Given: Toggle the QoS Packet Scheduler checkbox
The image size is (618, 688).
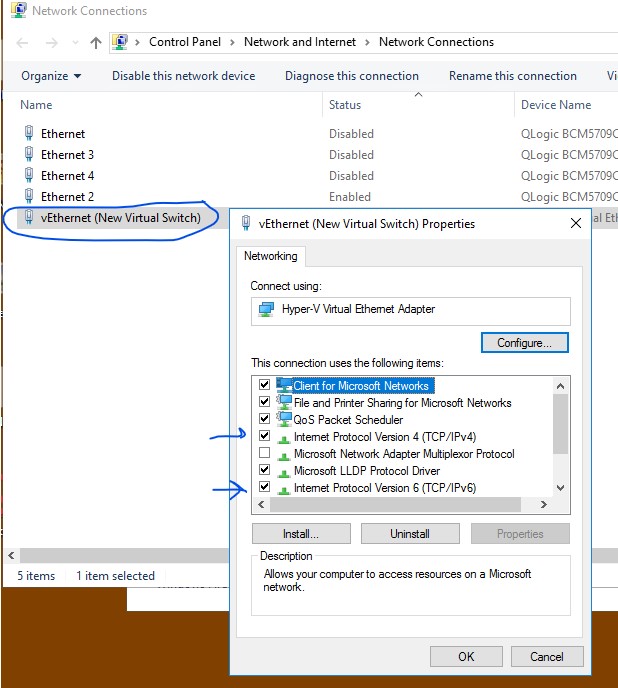Looking at the screenshot, I should (264, 419).
